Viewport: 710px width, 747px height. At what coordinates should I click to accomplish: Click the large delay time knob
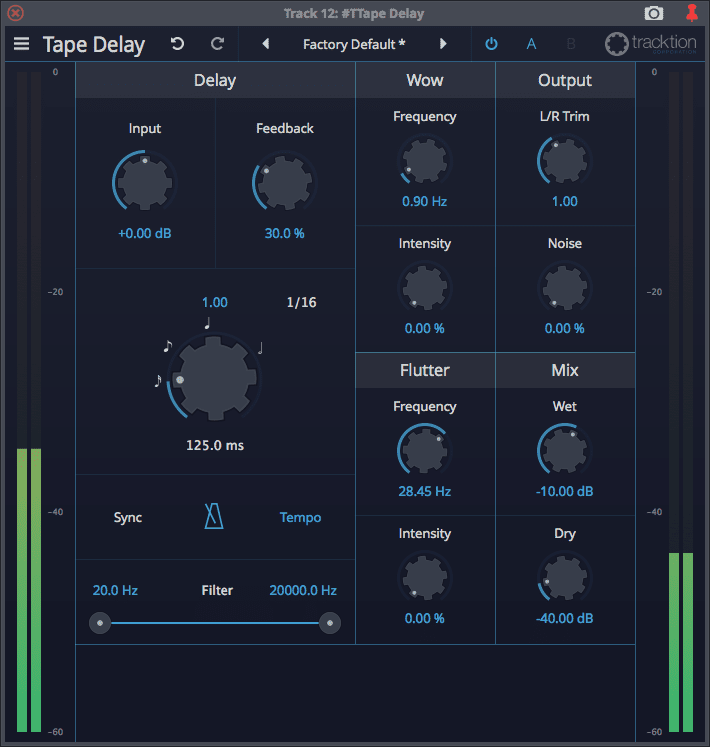pos(214,378)
